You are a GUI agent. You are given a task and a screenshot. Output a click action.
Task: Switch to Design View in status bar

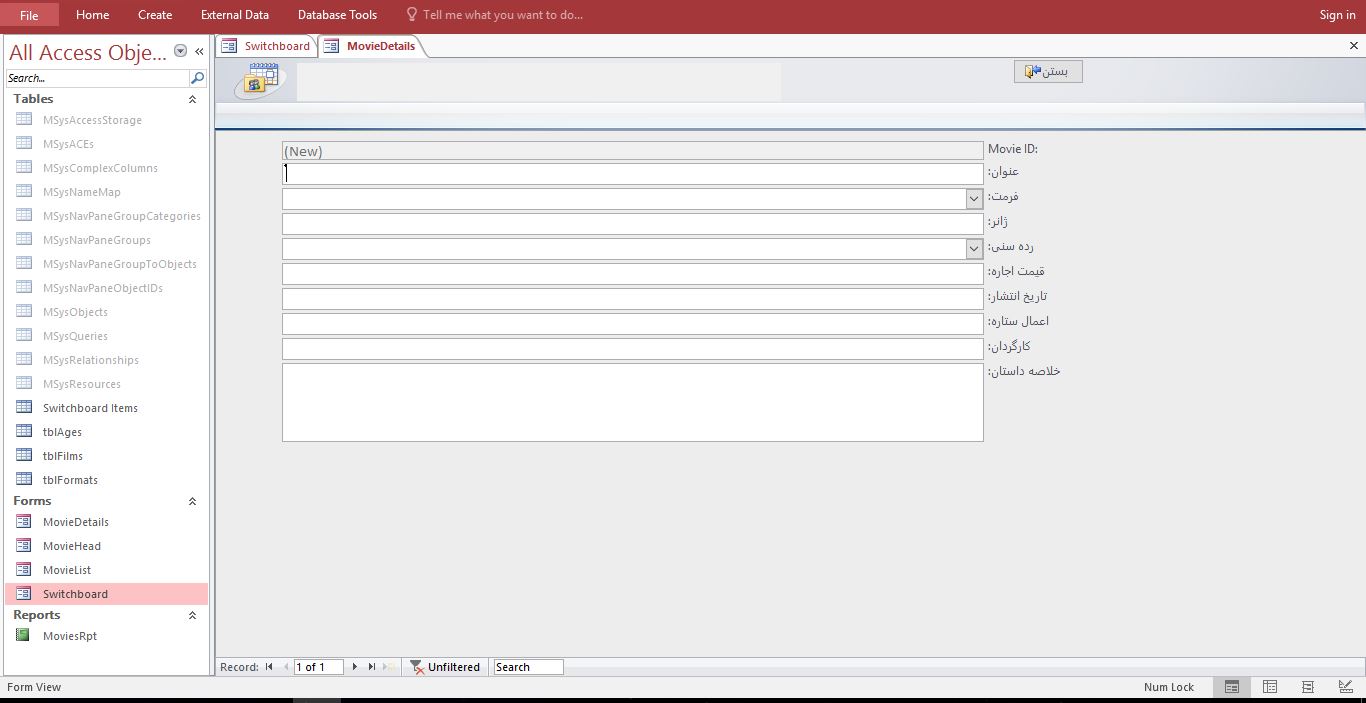1345,687
